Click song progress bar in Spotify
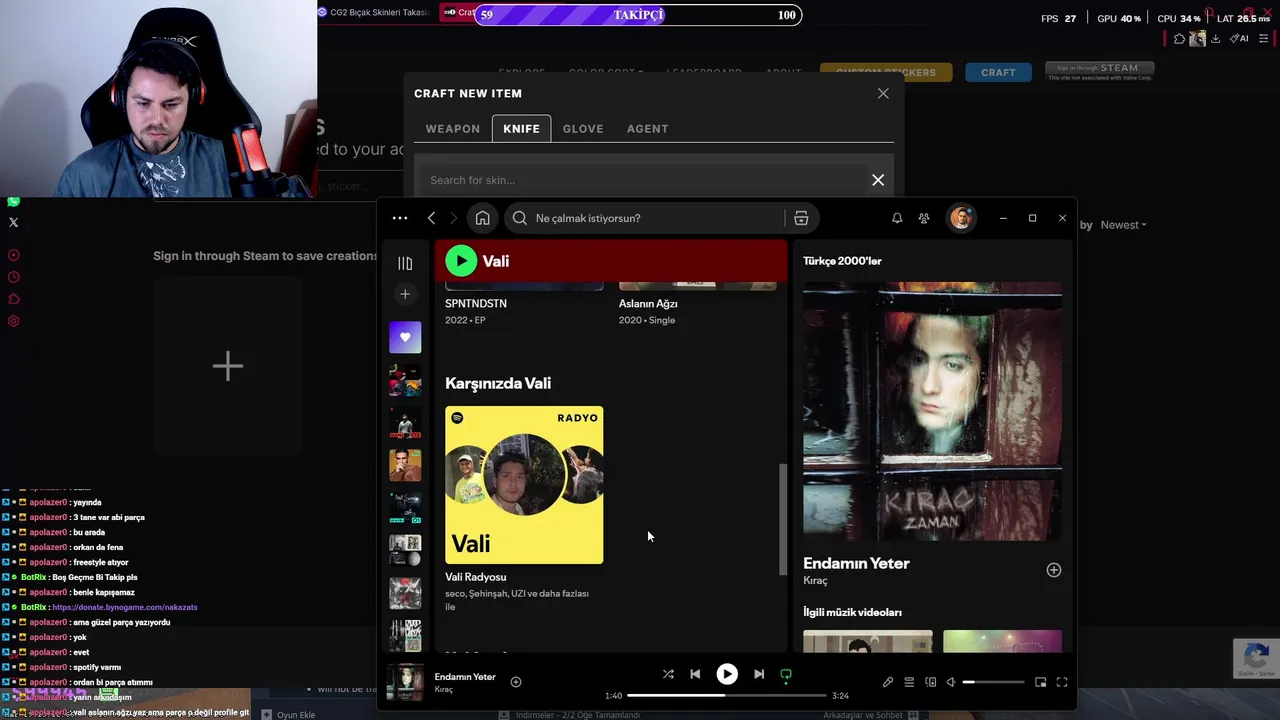1280x720 pixels. pyautogui.click(x=727, y=695)
